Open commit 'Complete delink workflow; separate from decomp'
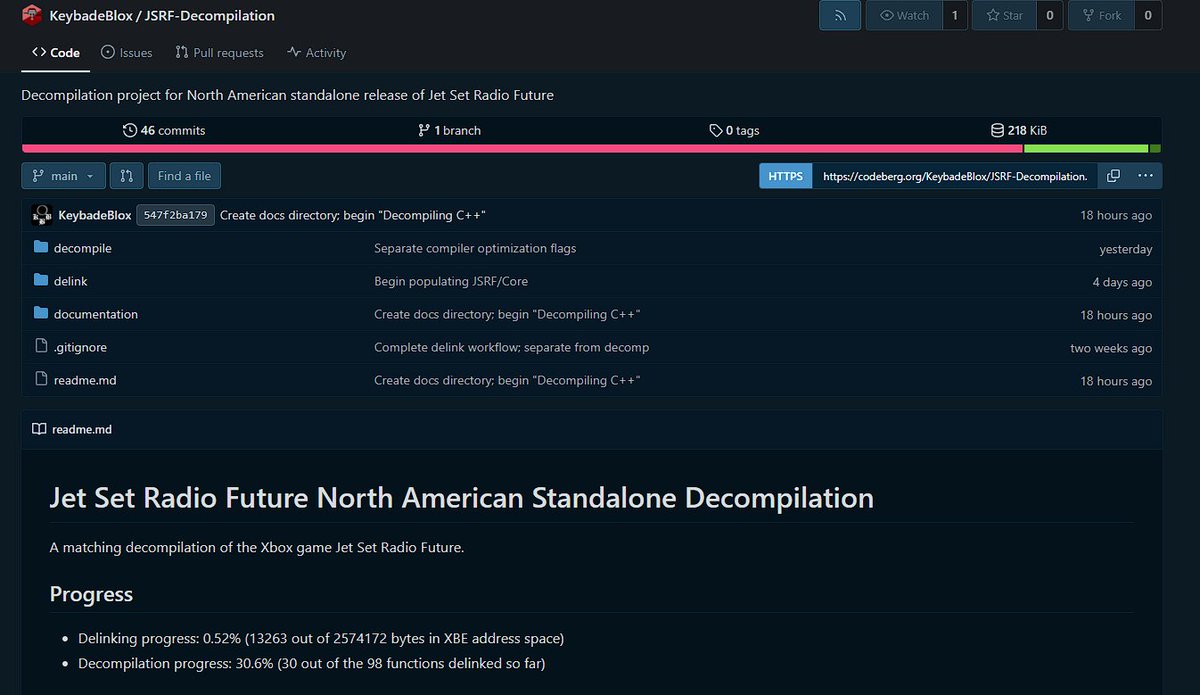This screenshot has width=1200, height=695. (x=511, y=347)
